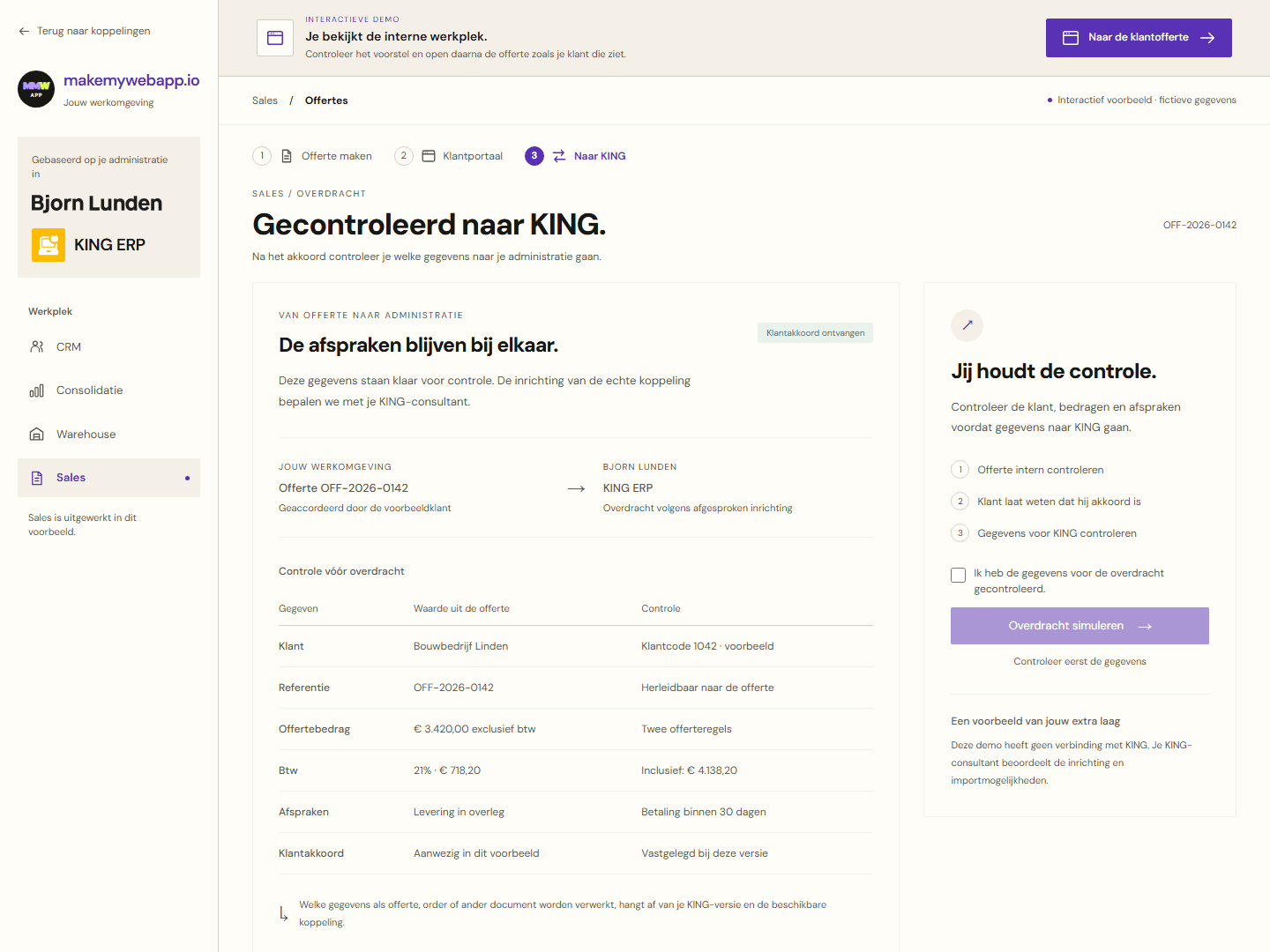
Task: Click the makemywebapp.io brand name
Action: click(x=131, y=80)
